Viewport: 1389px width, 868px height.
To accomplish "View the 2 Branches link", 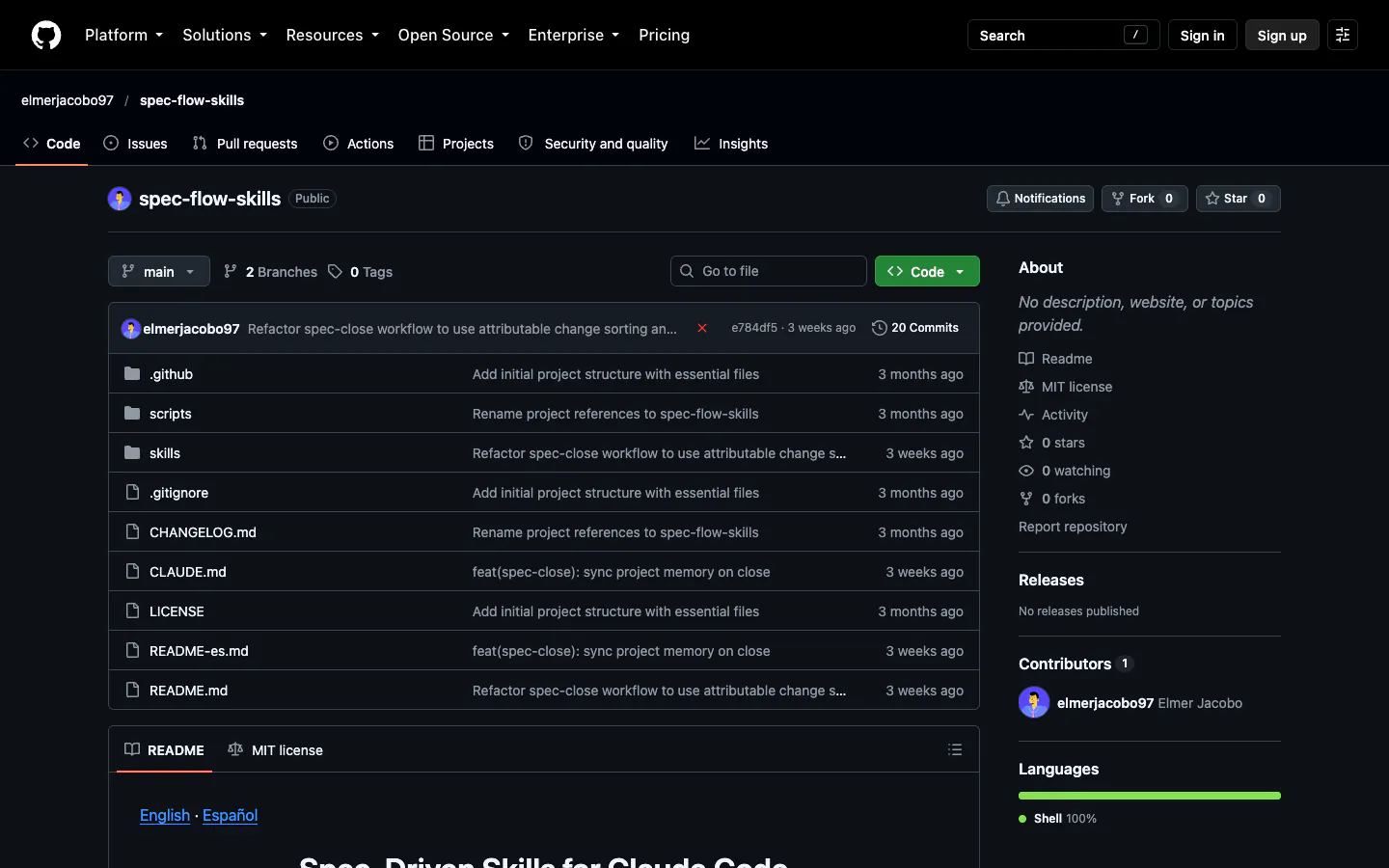I will pyautogui.click(x=270, y=272).
